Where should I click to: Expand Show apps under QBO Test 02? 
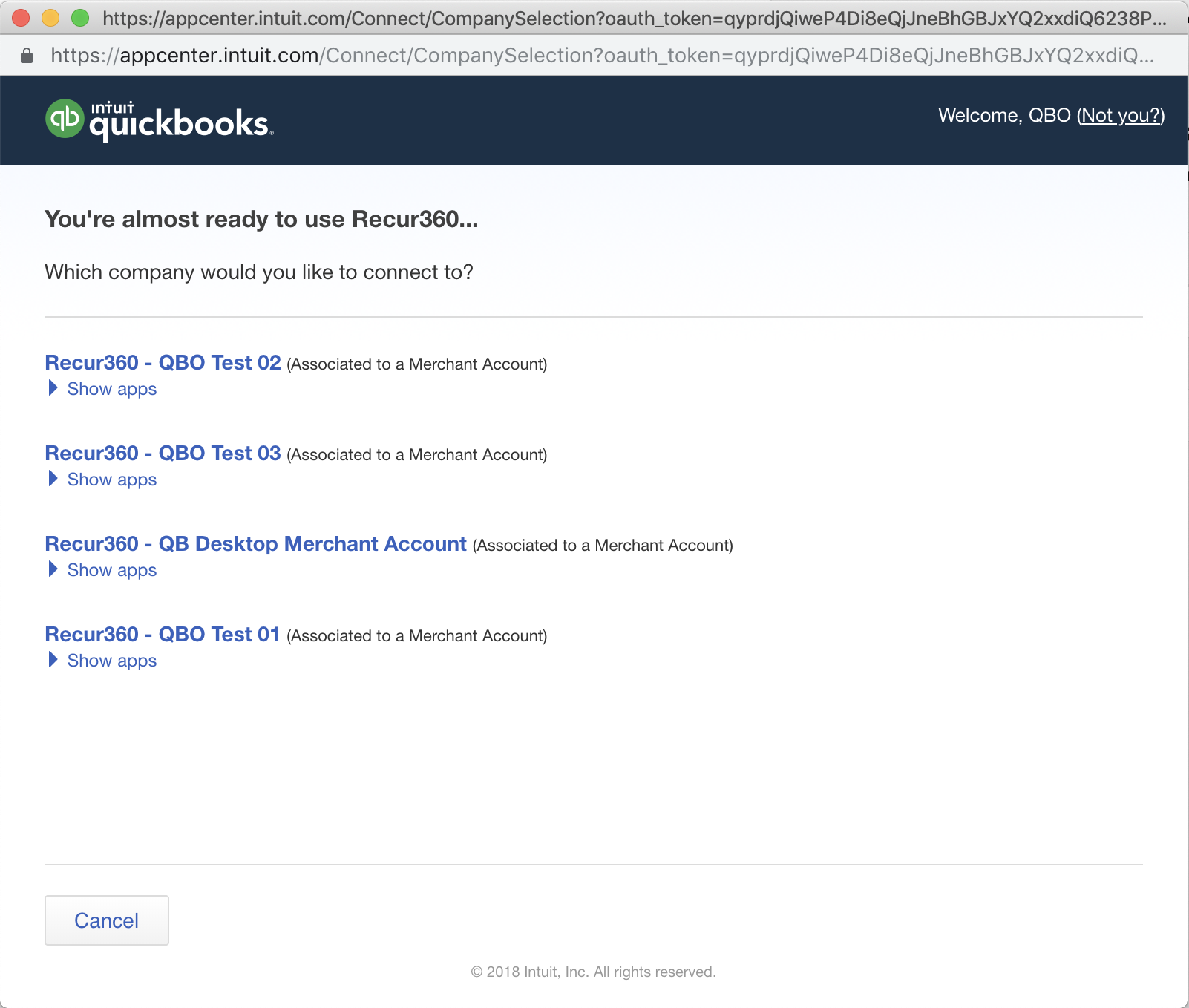[x=102, y=389]
